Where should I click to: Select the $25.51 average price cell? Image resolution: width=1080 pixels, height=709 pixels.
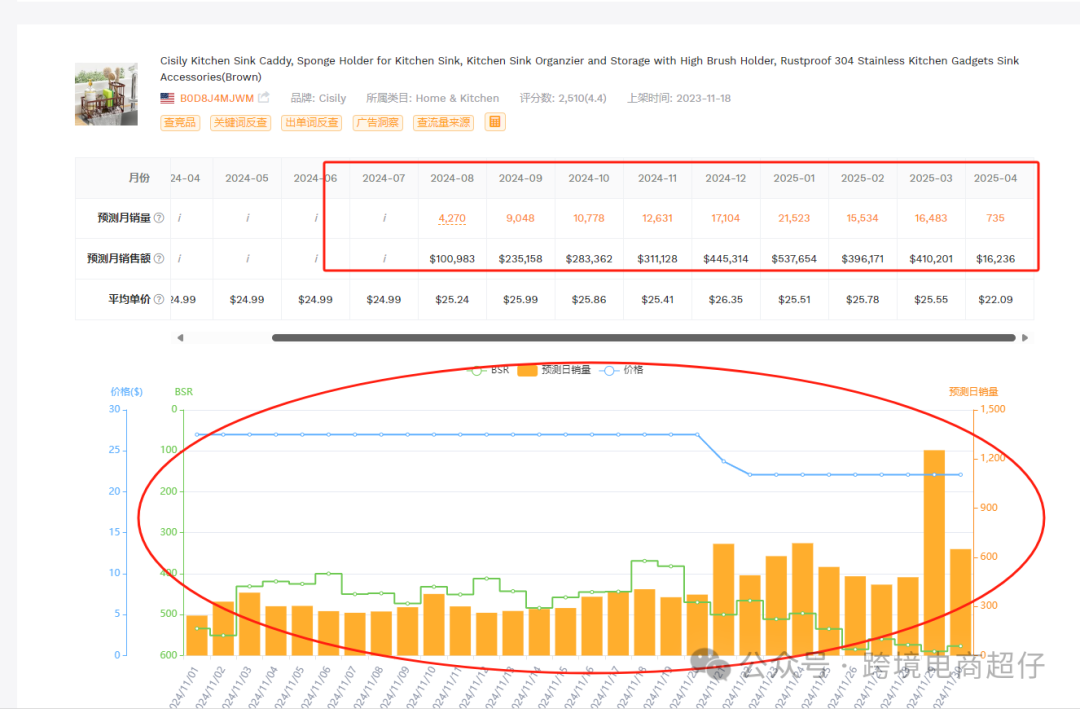pos(794,300)
